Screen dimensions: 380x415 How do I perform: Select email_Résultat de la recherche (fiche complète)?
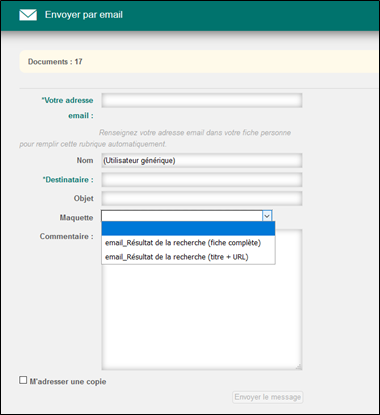click(x=188, y=243)
